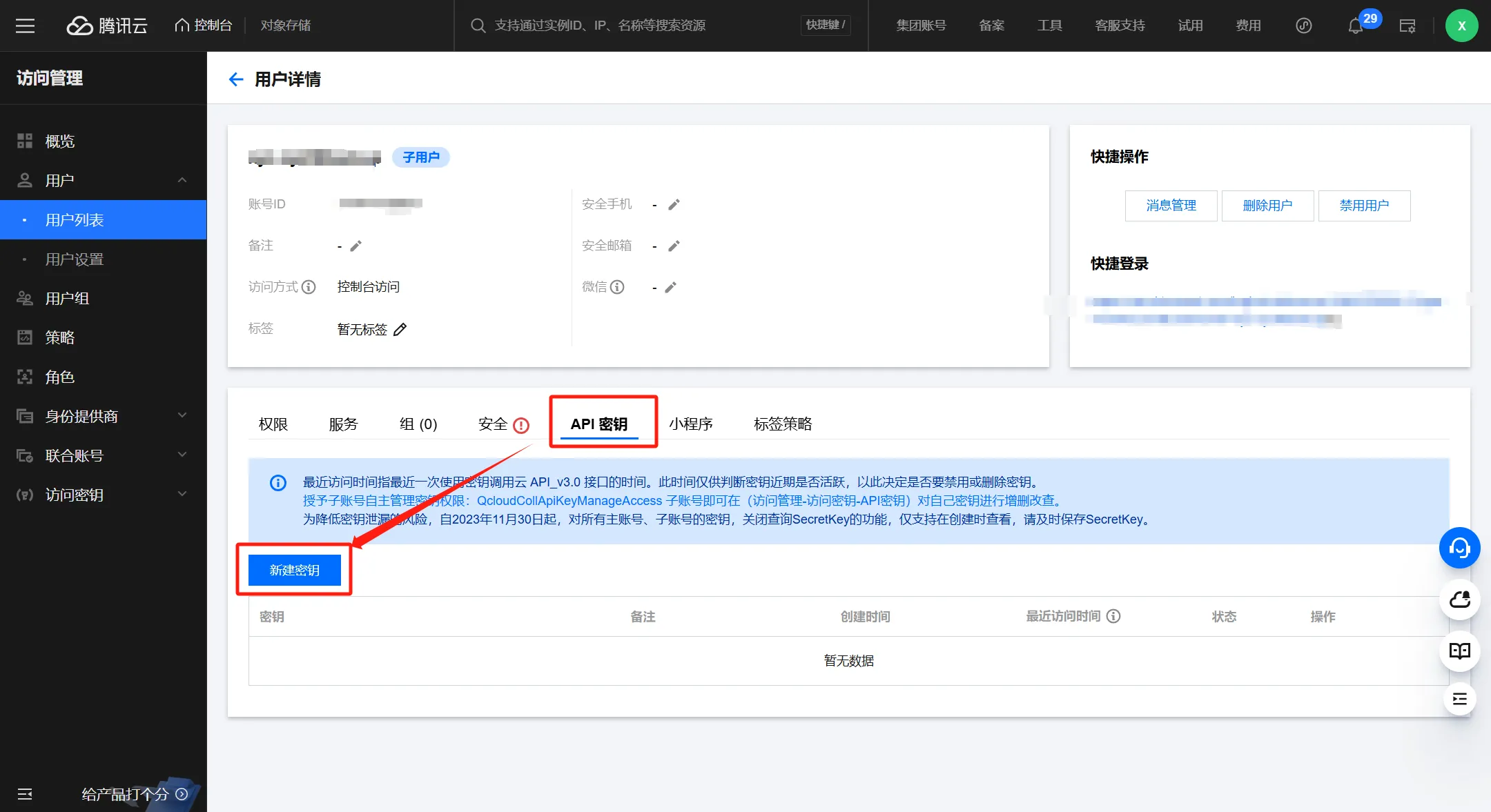Open 客服支持 menu
The height and width of the screenshot is (812, 1491).
pos(1120,26)
